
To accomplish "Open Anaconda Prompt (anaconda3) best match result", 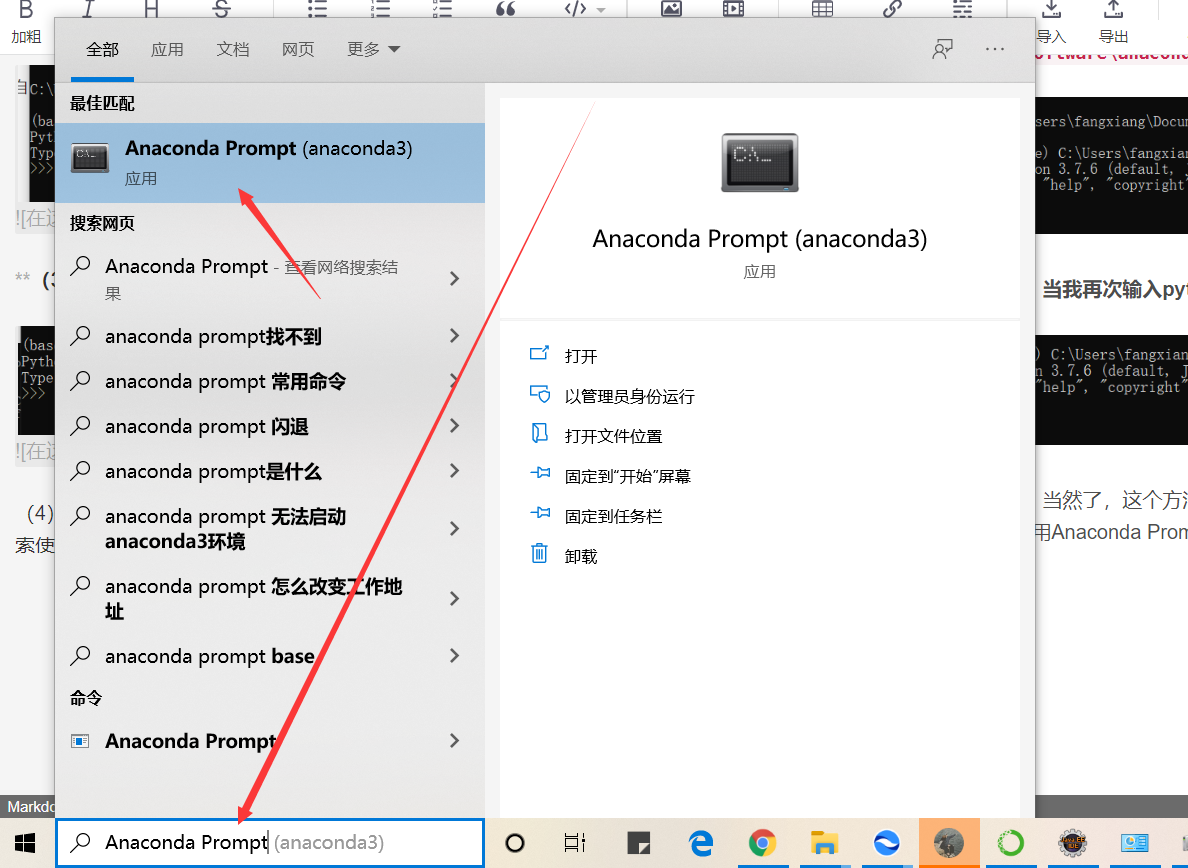I will [270, 163].
